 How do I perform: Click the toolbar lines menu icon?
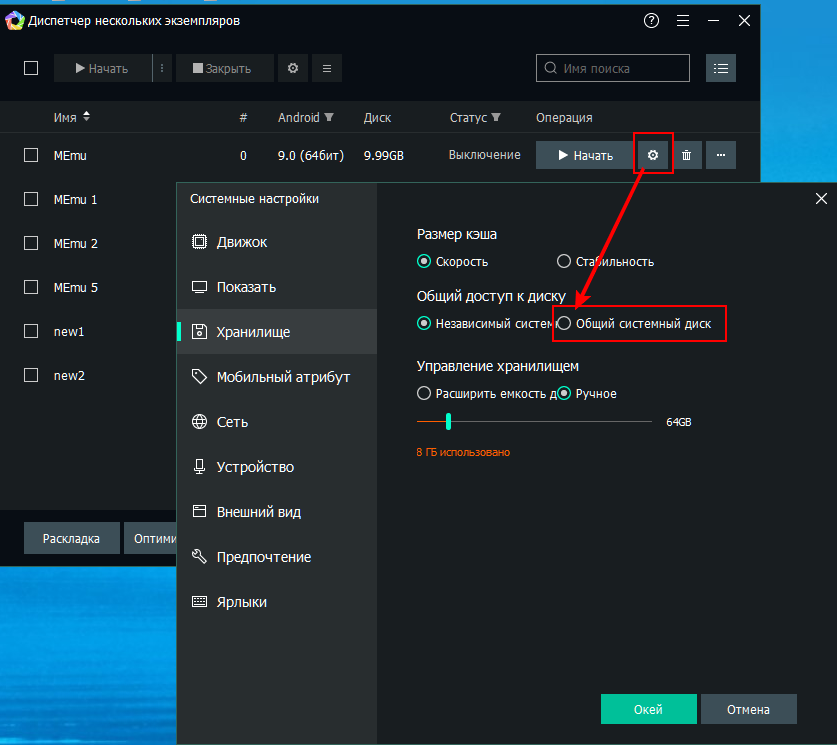click(327, 68)
